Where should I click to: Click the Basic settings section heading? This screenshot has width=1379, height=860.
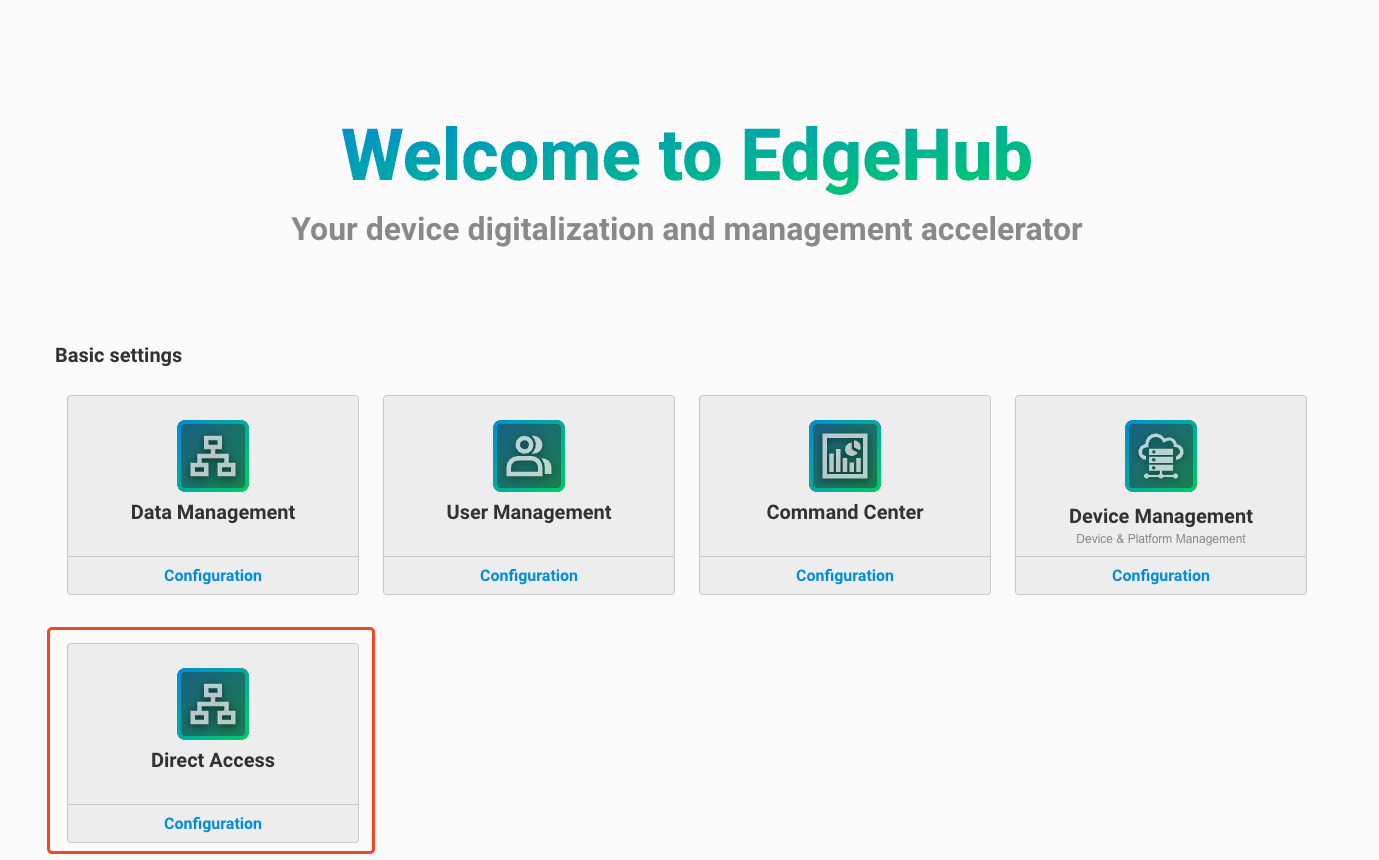point(119,356)
